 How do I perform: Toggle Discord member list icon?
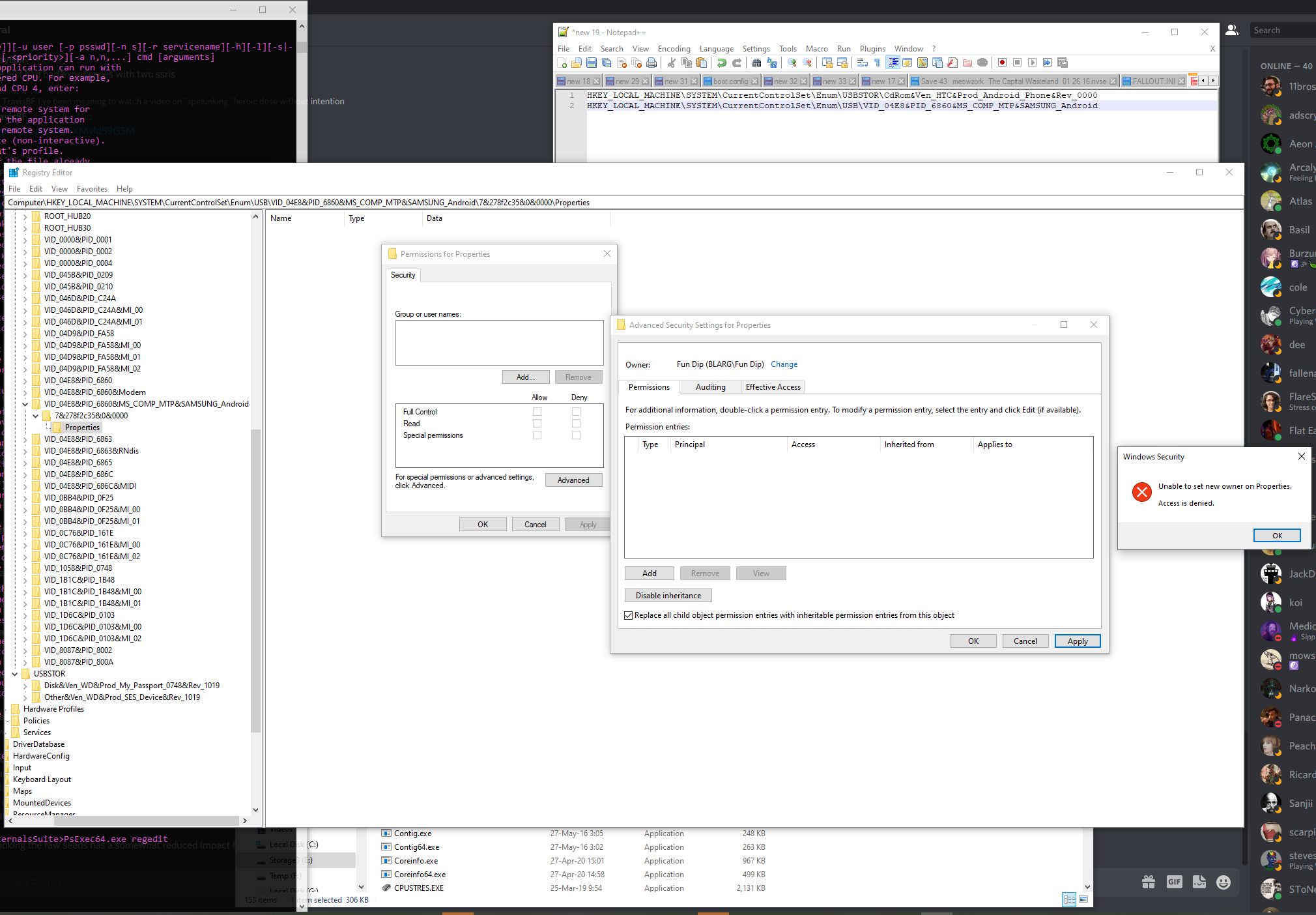[x=1232, y=30]
